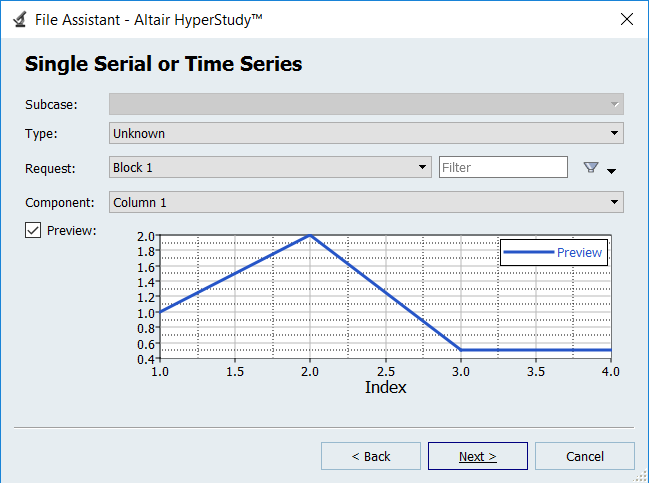The height and width of the screenshot is (483, 649).
Task: Click the Preview legend entry in chart
Action: 579,252
